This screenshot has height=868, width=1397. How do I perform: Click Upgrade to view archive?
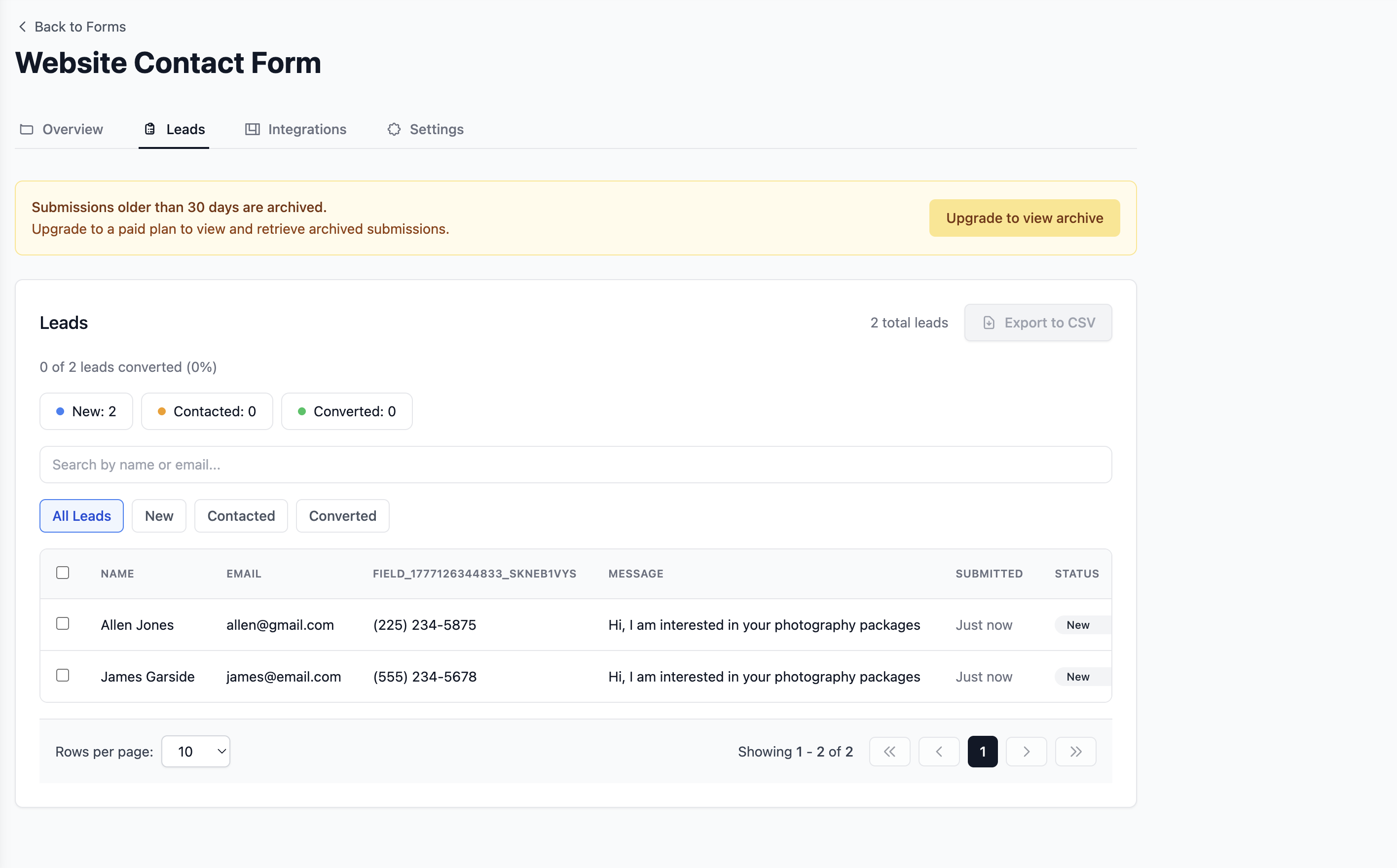tap(1025, 217)
